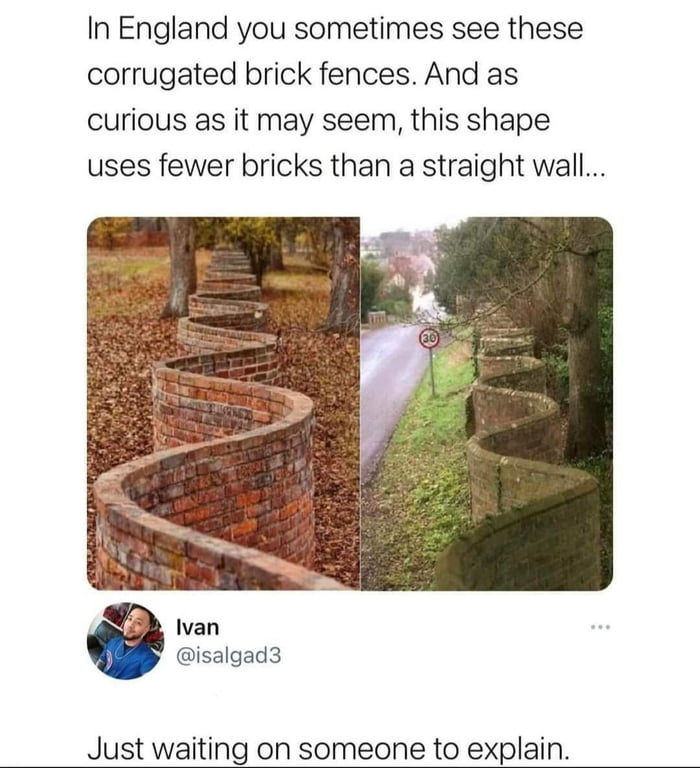
Task: Click the caption 'Just waiting on someone to explain.'
Action: coord(329,748)
